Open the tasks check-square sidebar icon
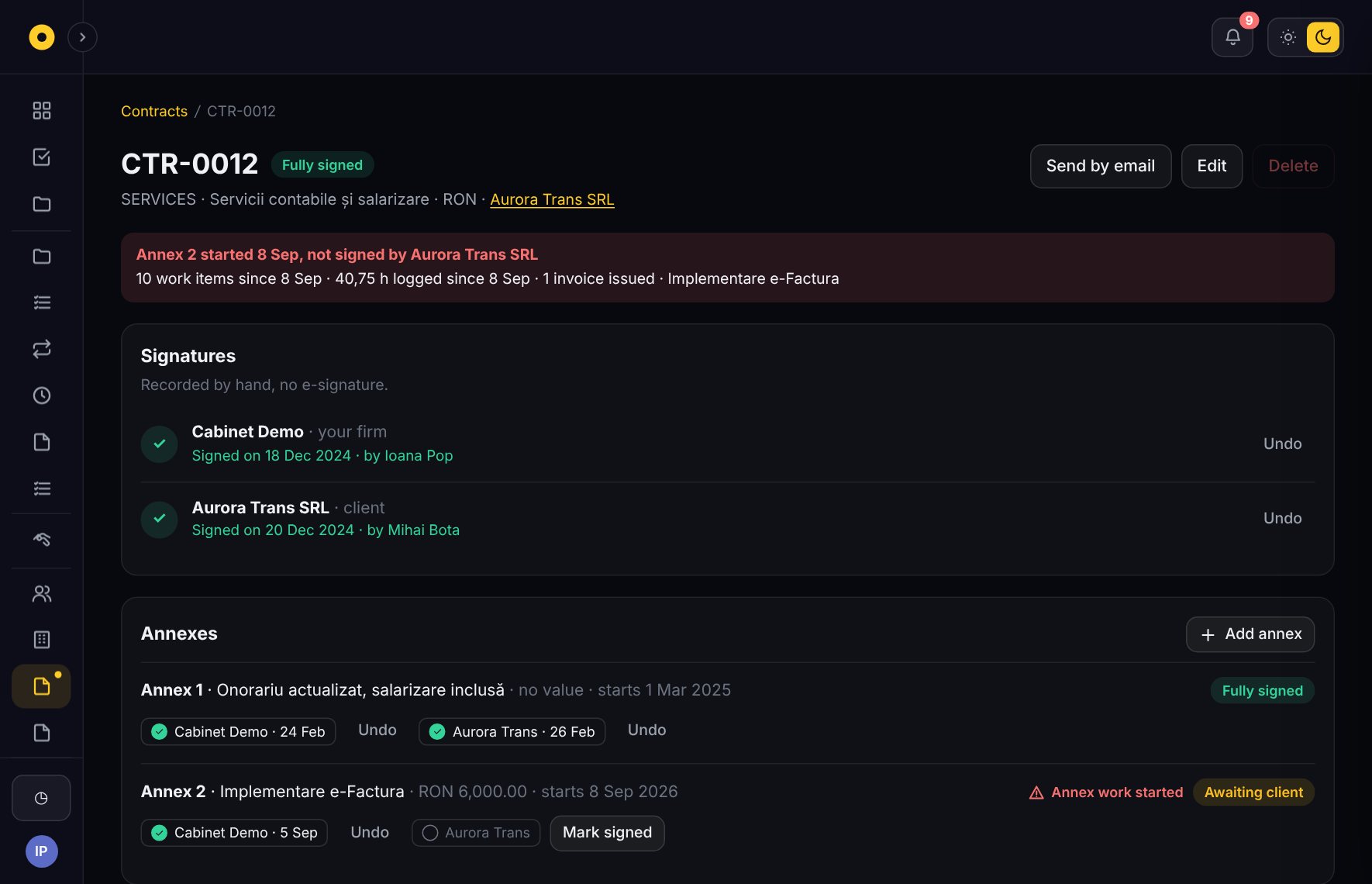 click(42, 157)
